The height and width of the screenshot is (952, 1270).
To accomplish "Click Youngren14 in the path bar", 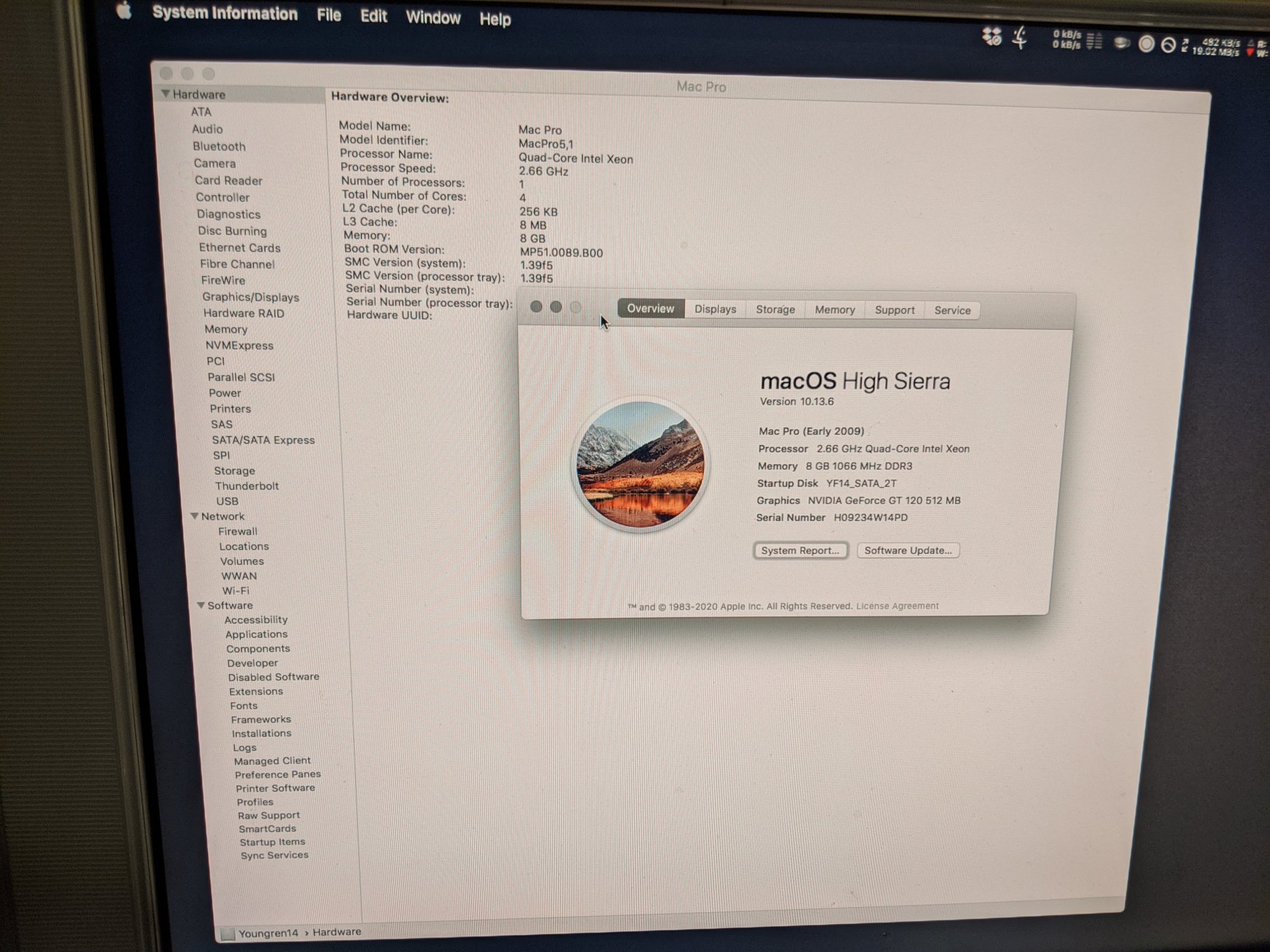I will 268,933.
